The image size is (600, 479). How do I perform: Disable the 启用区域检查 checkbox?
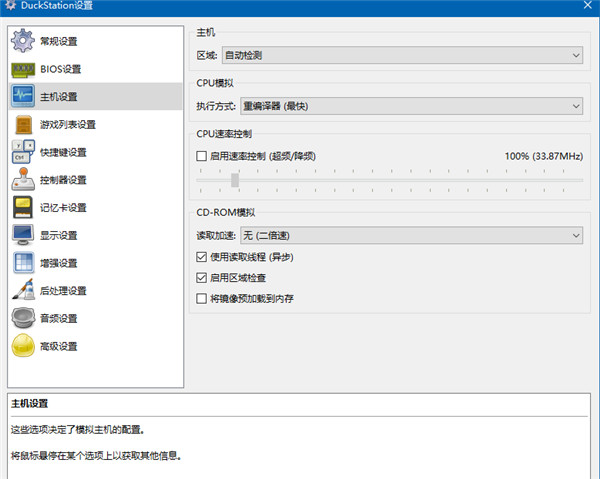pyautogui.click(x=202, y=277)
